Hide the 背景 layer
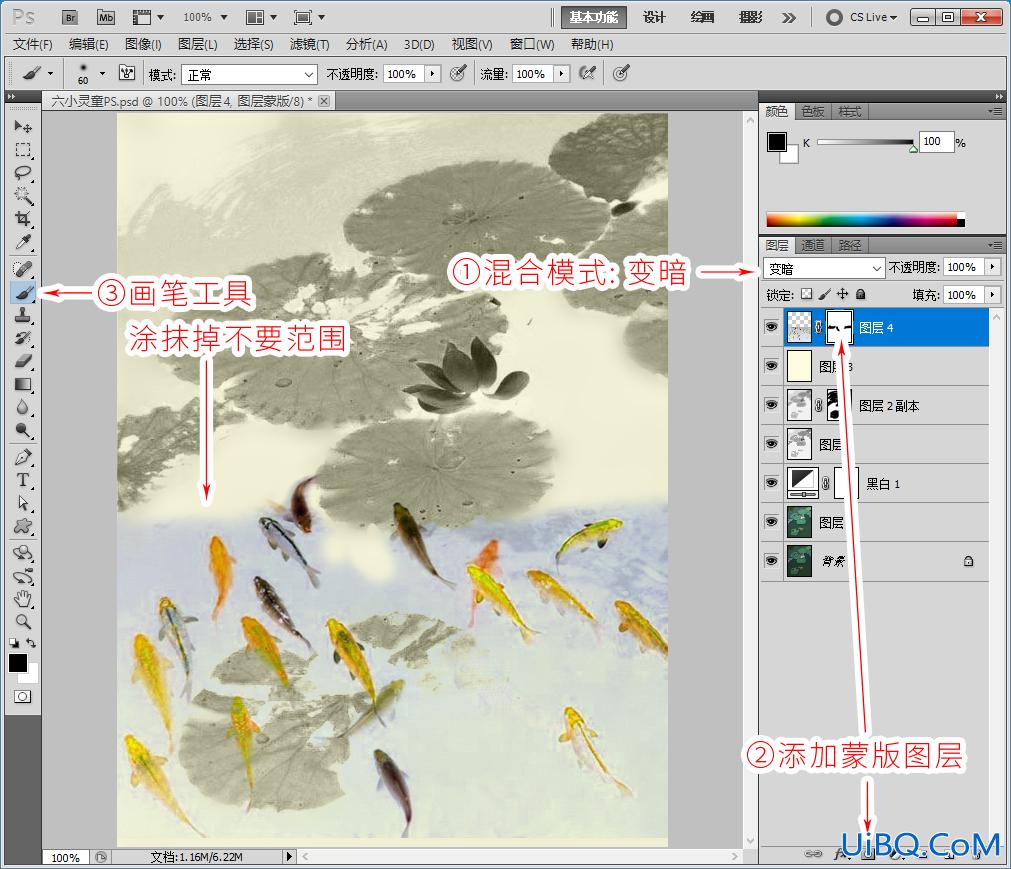This screenshot has height=869, width=1011. (x=771, y=560)
